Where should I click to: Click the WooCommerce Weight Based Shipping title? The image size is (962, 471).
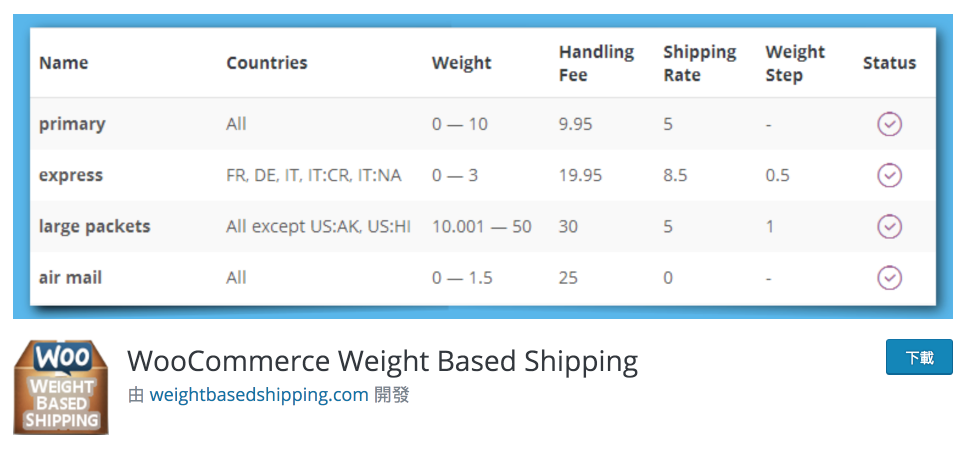[382, 361]
